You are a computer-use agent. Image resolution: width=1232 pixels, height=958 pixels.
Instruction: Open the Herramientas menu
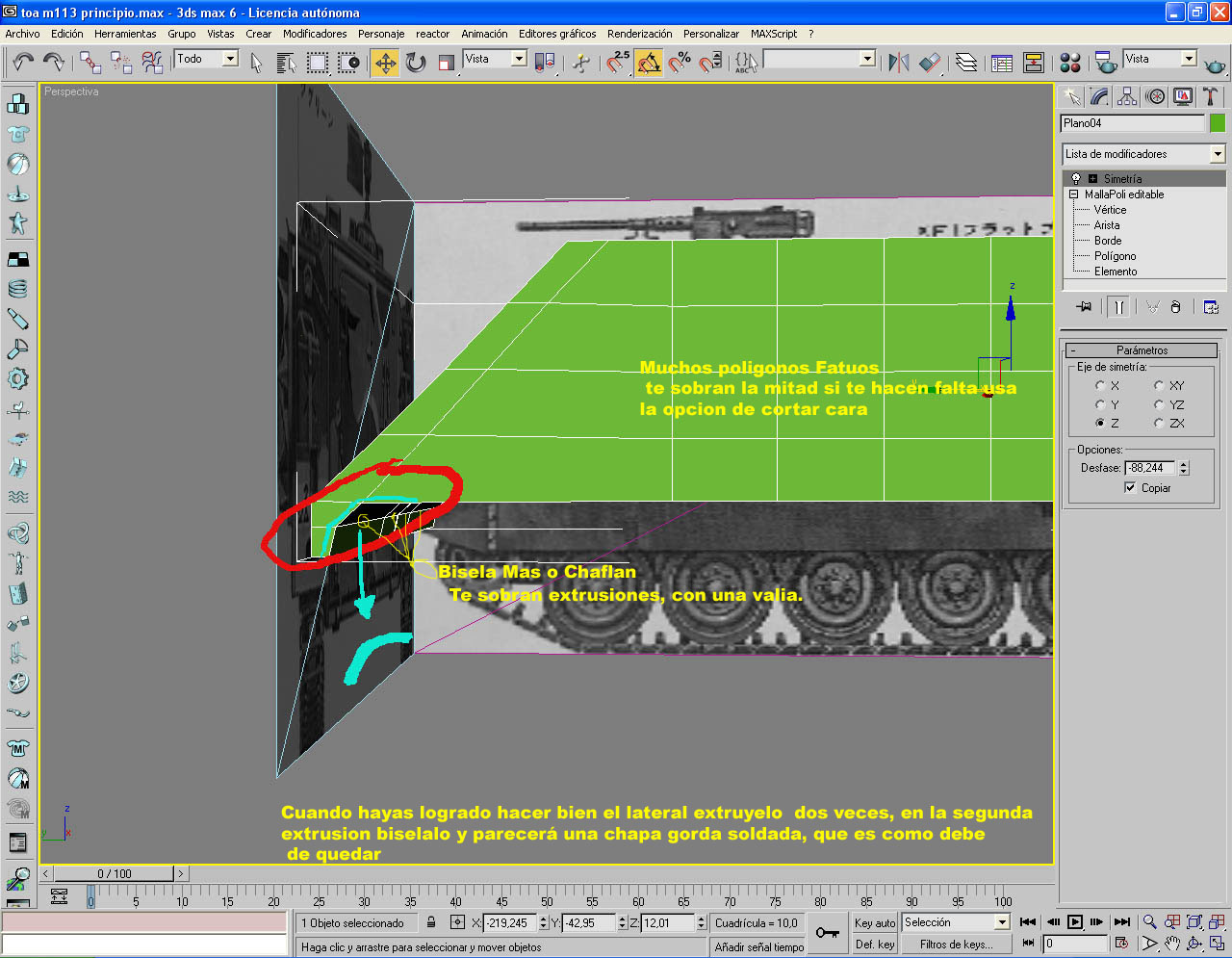[x=125, y=34]
